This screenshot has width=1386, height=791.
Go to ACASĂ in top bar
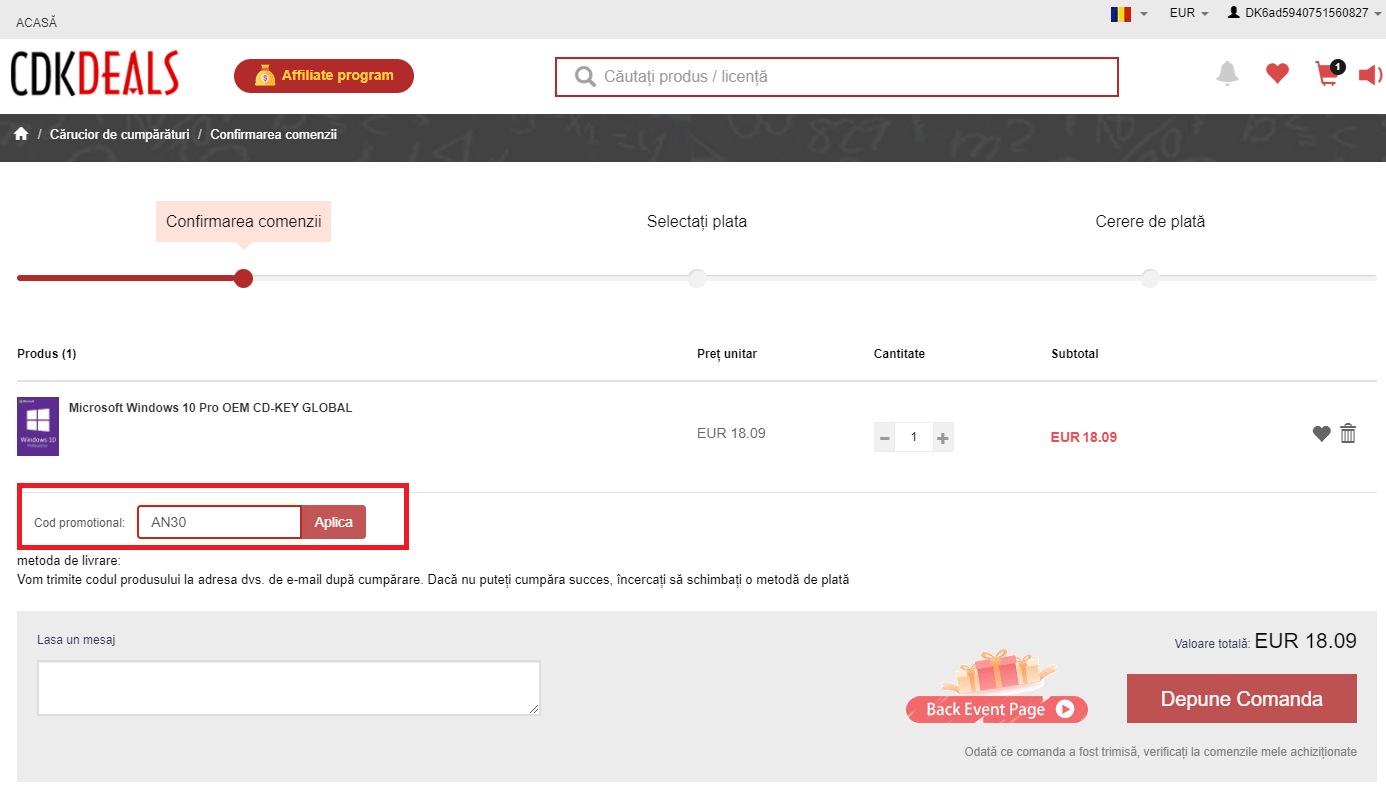click(36, 22)
